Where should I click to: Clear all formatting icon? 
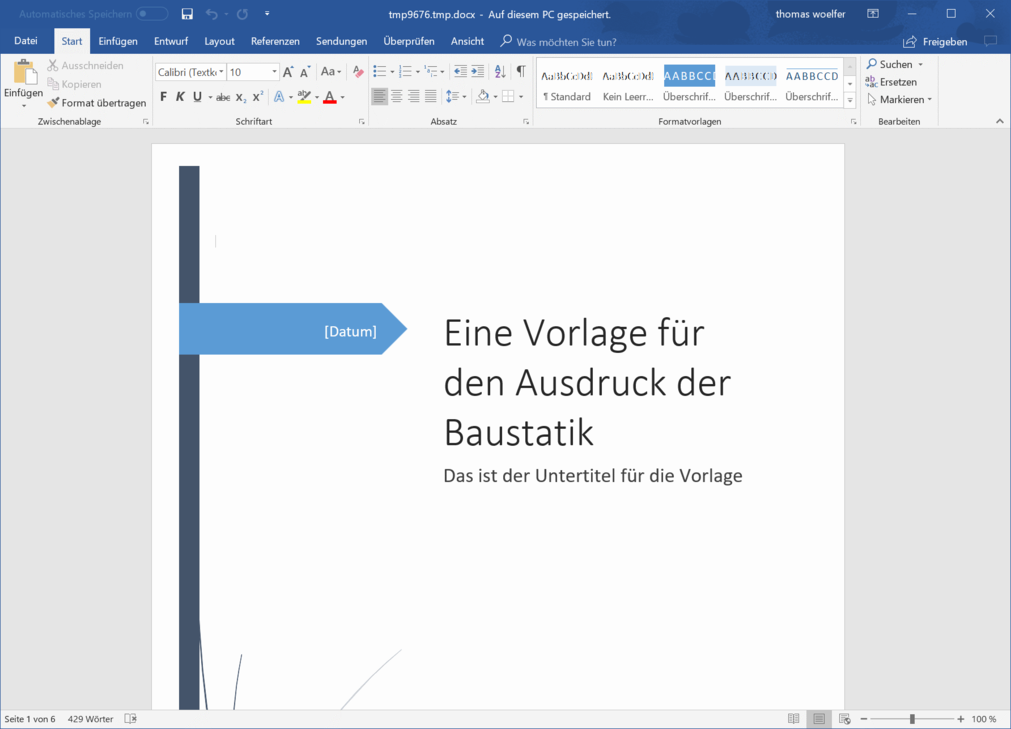[x=358, y=71]
